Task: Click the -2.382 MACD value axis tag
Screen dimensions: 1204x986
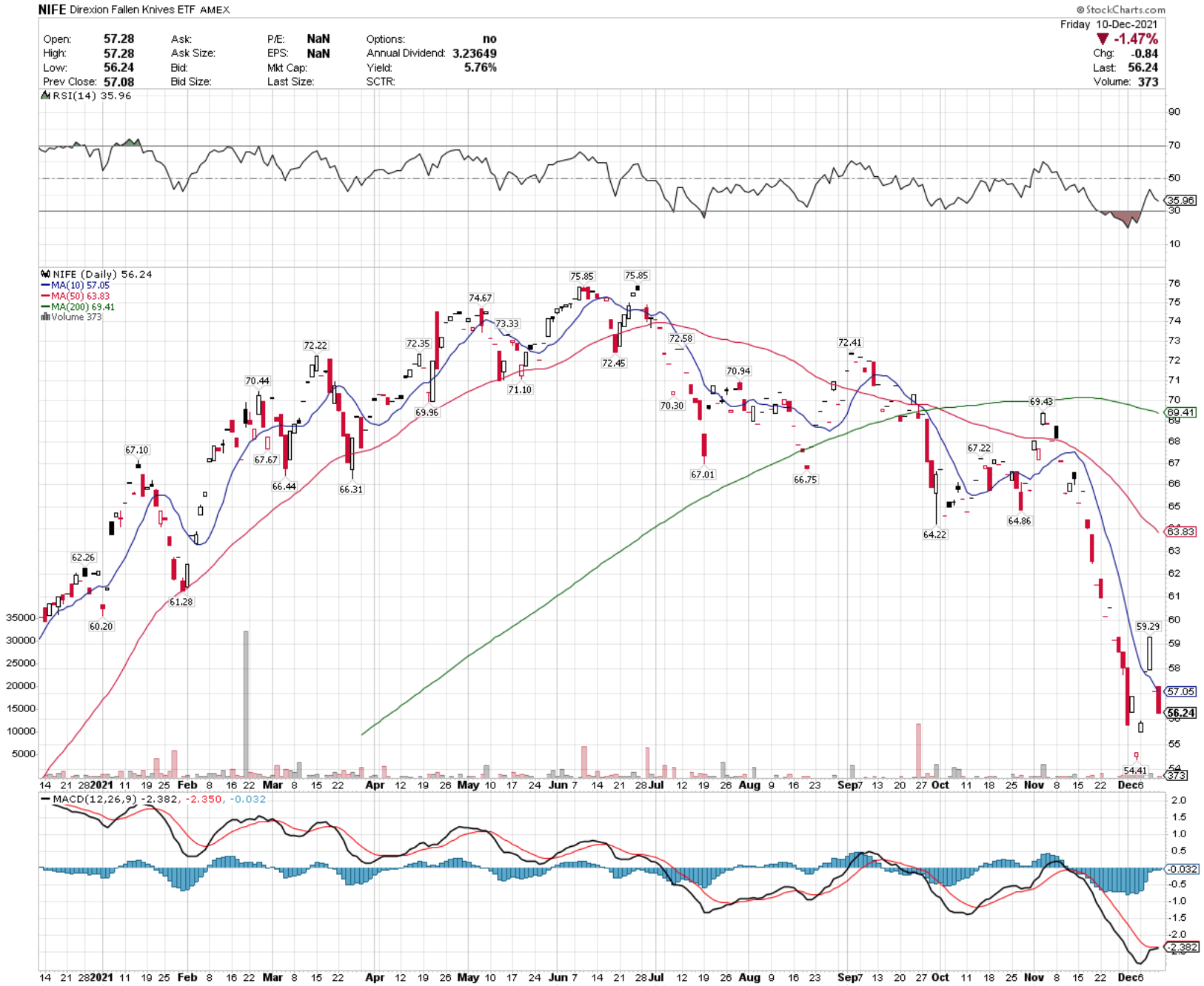Action: tap(1182, 947)
